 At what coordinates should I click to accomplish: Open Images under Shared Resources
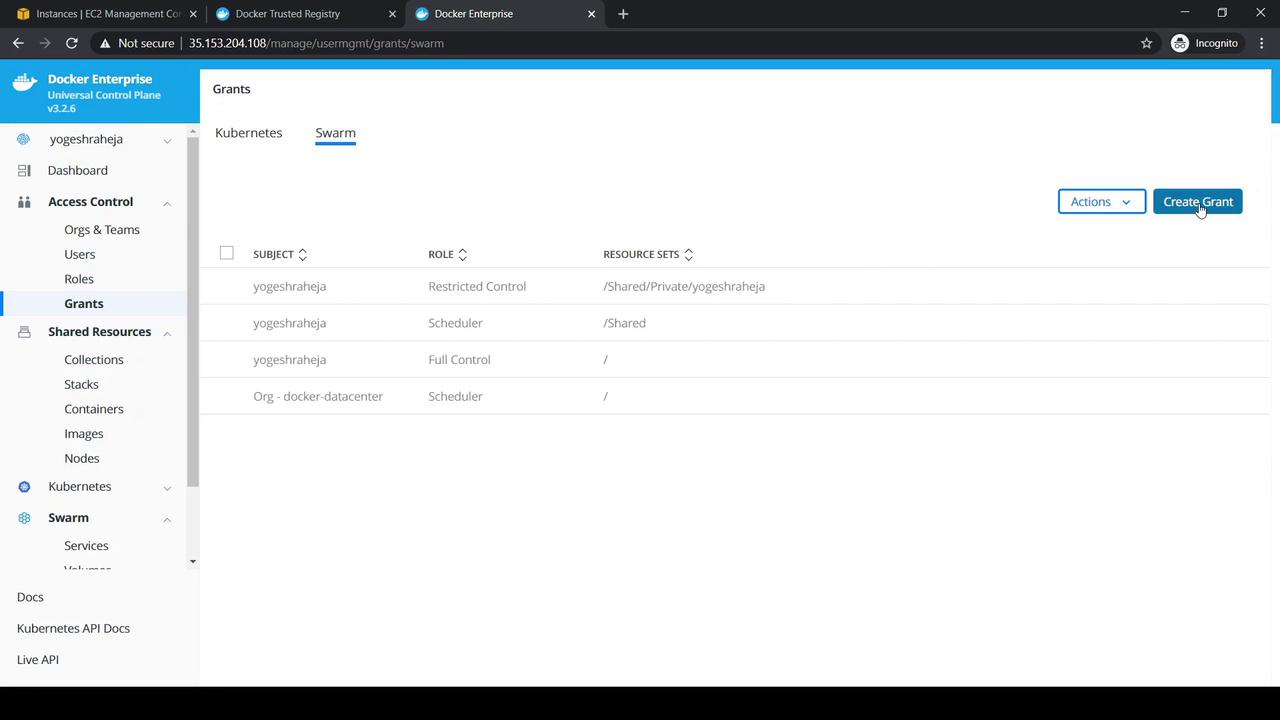pos(84,434)
